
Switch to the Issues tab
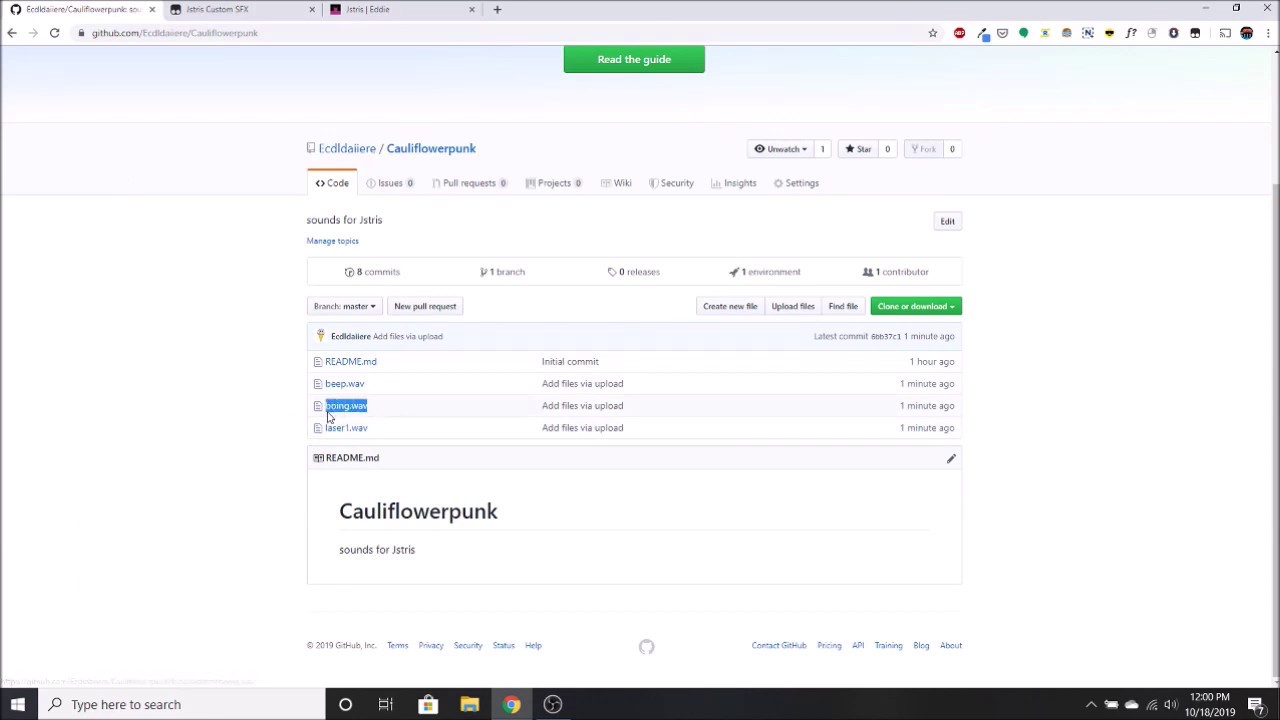point(390,183)
